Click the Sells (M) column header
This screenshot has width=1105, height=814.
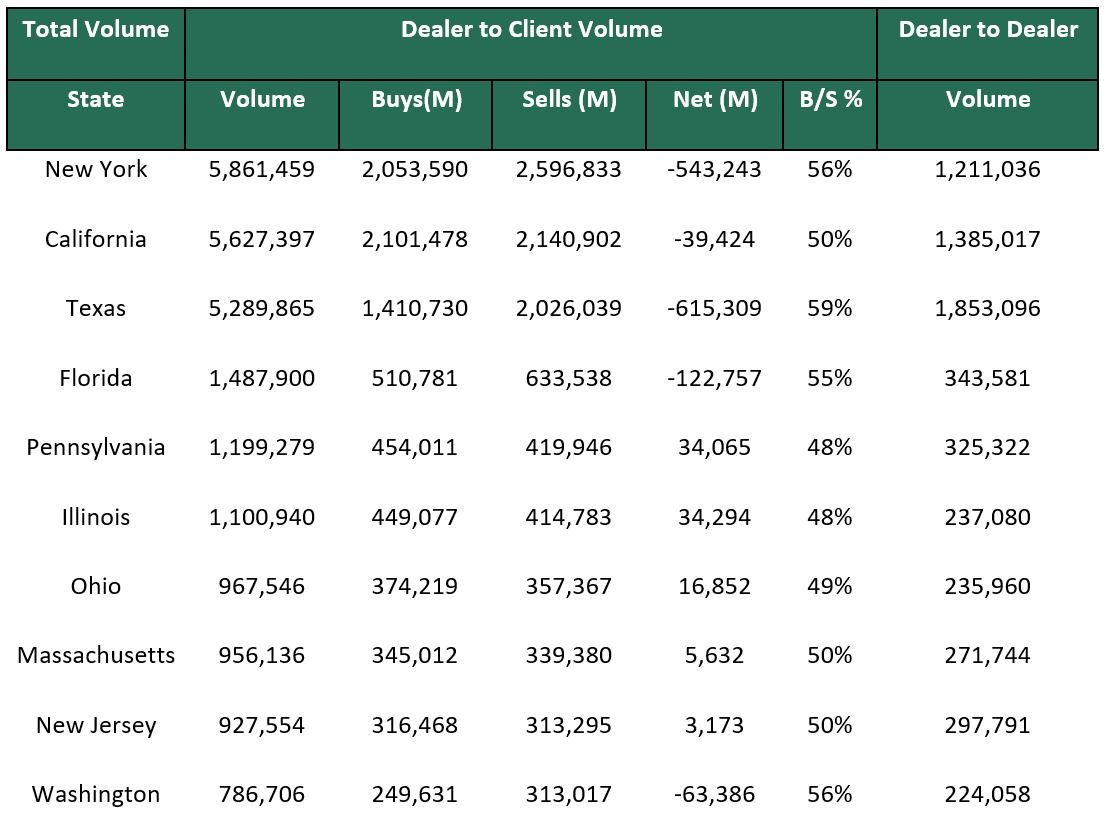pyautogui.click(x=568, y=99)
